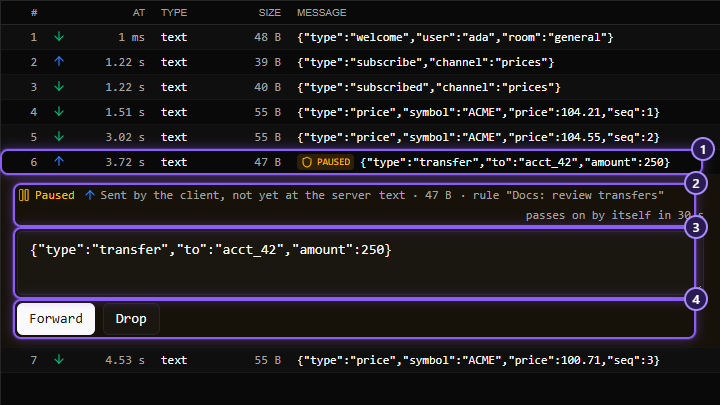This screenshot has width=720, height=405.
Task: Click the 47 B size cell in row 6
Action: (x=268, y=162)
